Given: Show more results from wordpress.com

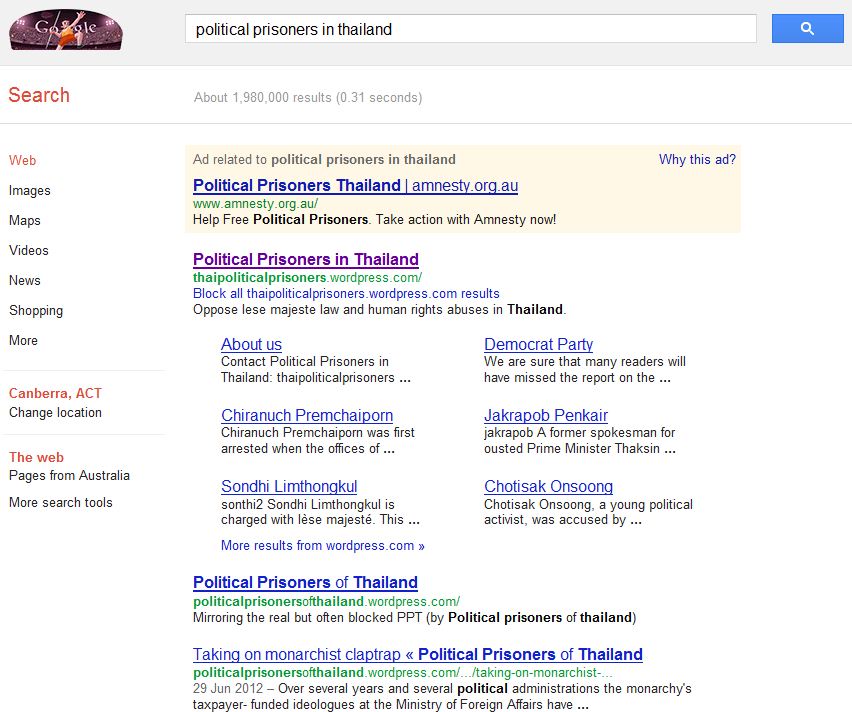Looking at the screenshot, I should [323, 545].
